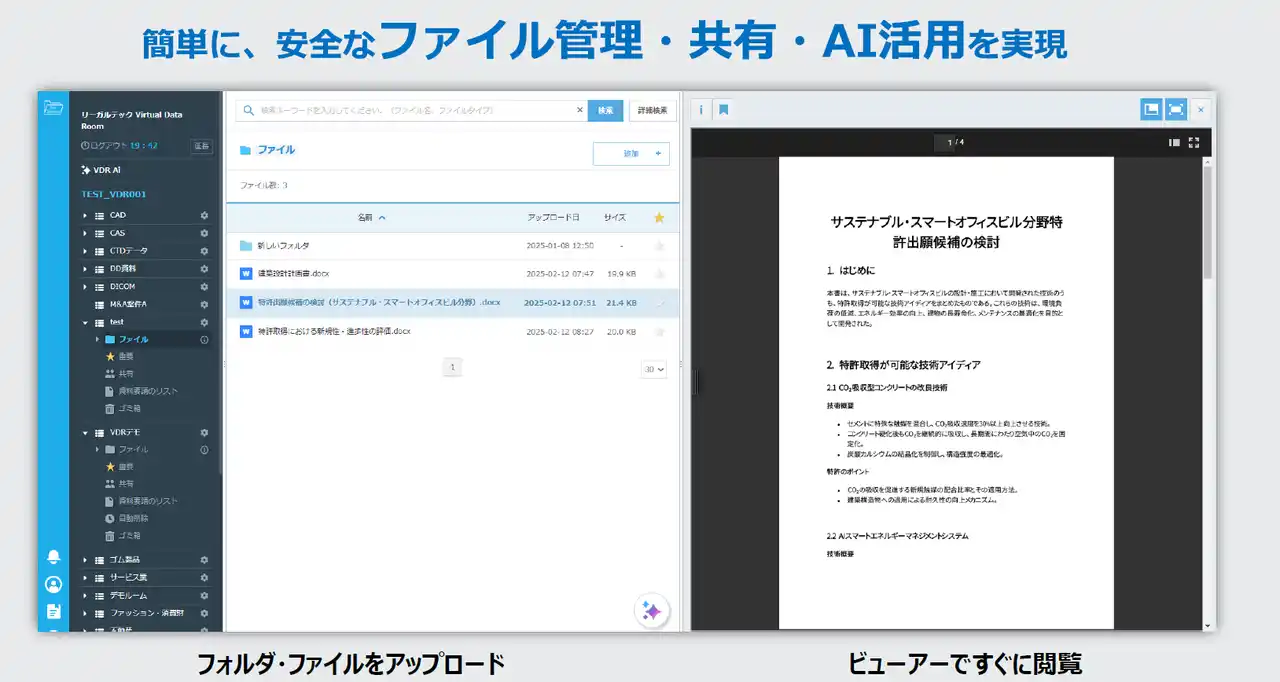Click the settings gear next to CAD
Screen dimensions: 1280x682
click(x=204, y=215)
